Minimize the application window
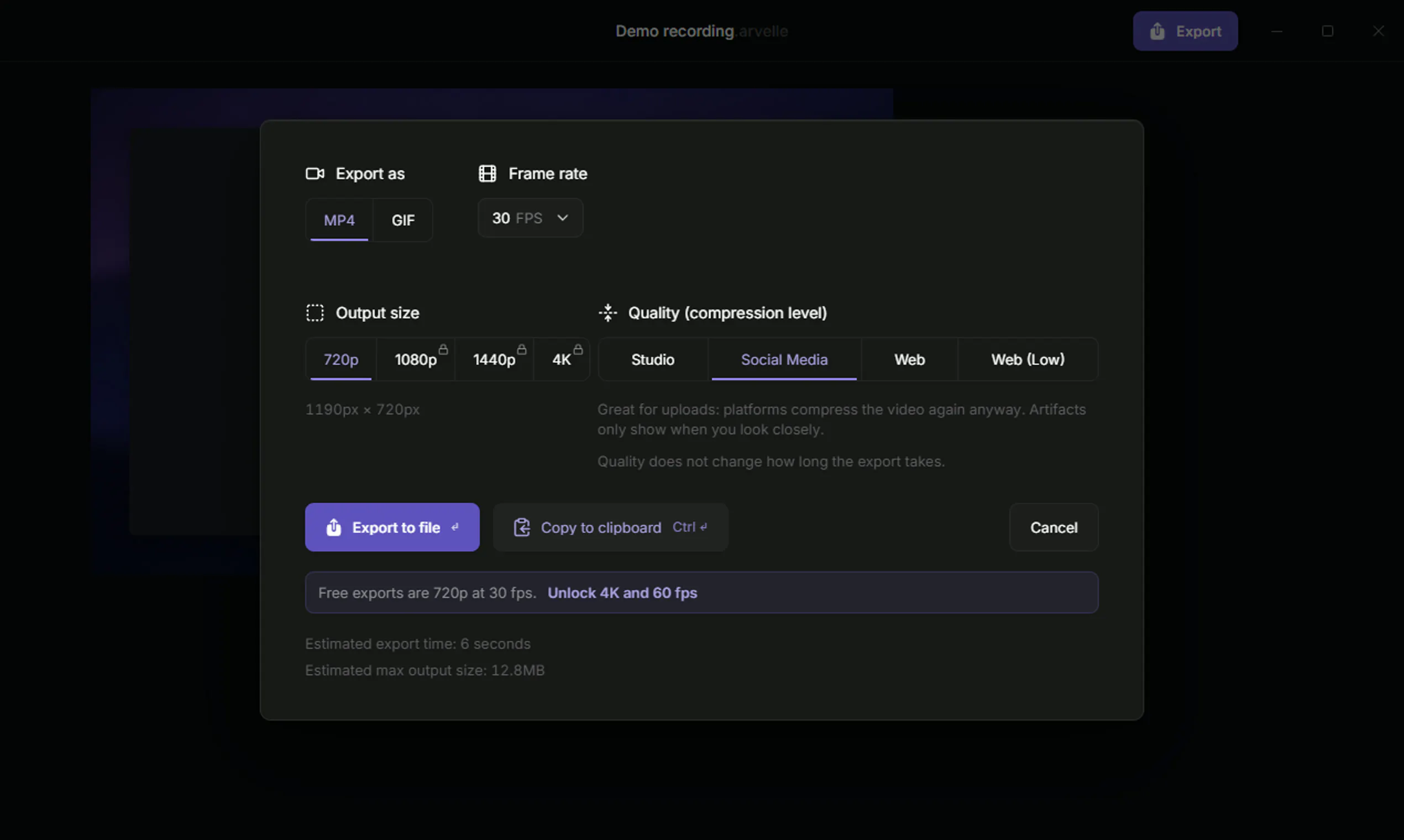1404x840 pixels. coord(1277,31)
